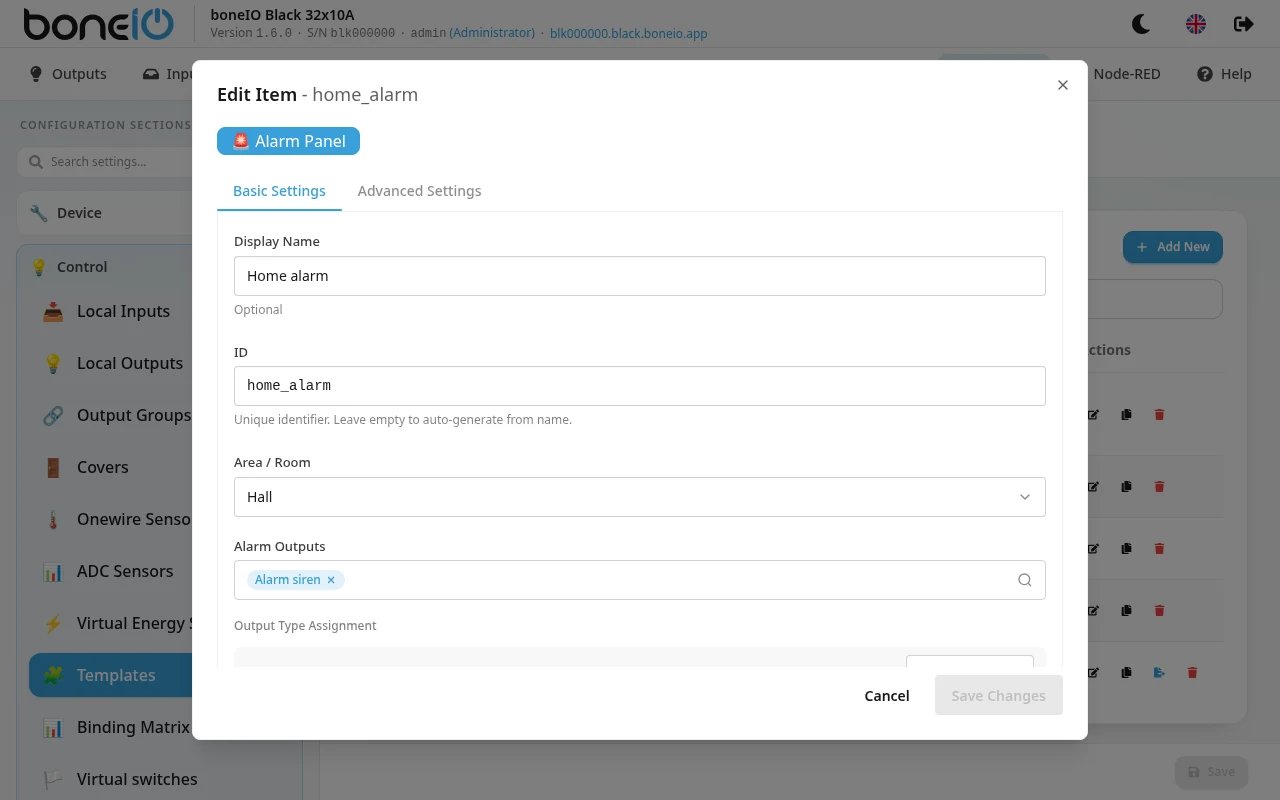Open Local Inputs via its inbox icon

click(53, 311)
